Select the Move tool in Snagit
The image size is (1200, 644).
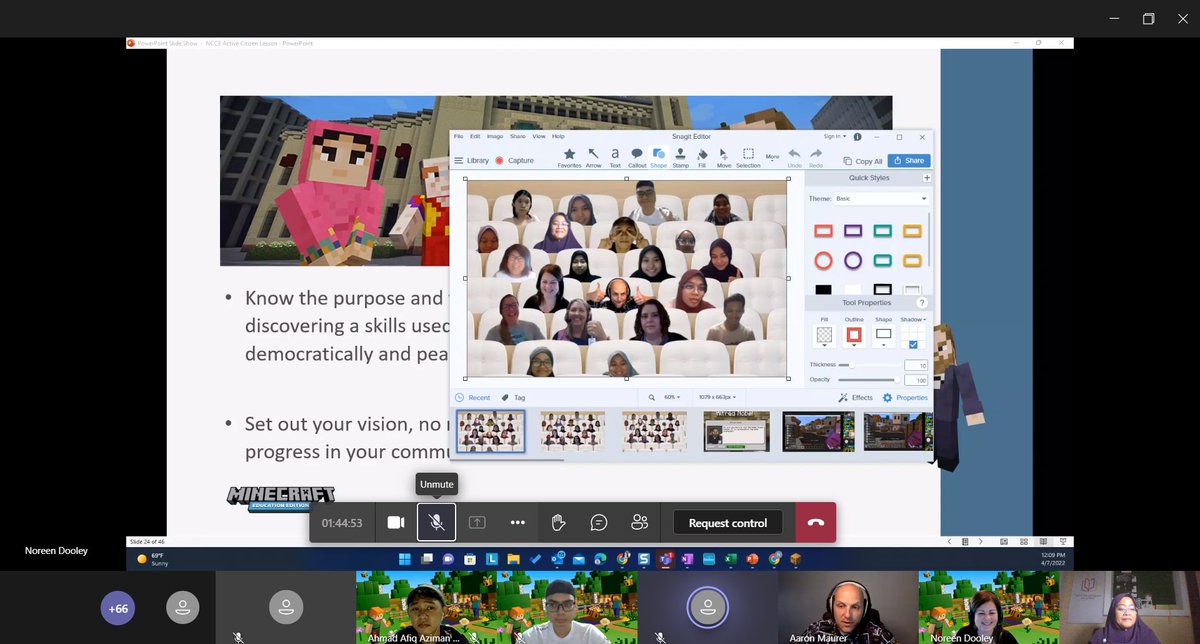724,157
